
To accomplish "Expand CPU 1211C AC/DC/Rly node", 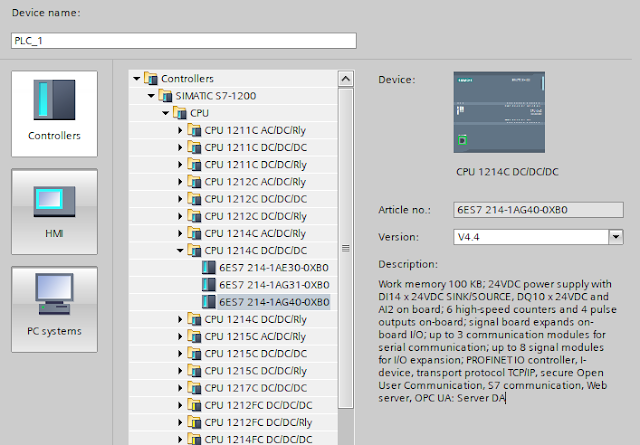I will 180,130.
